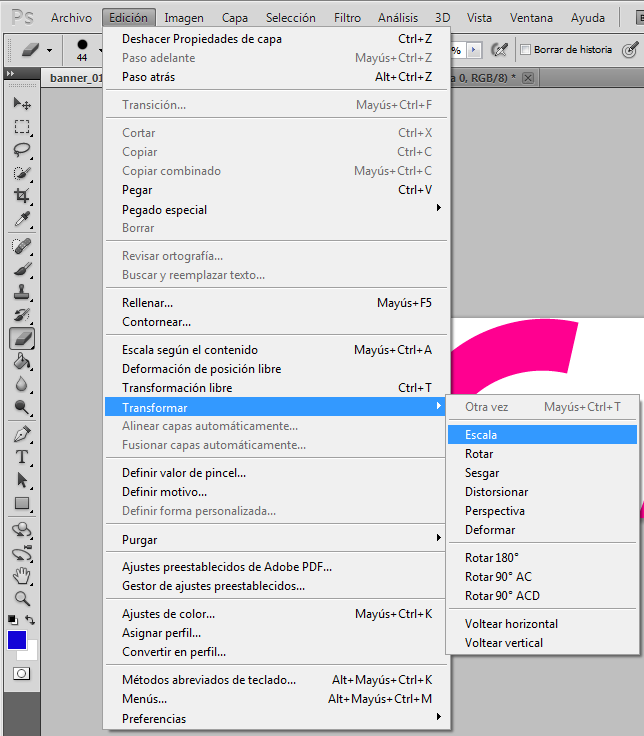644x736 pixels.
Task: Choose Escala in Transformar submenu
Action: [542, 434]
